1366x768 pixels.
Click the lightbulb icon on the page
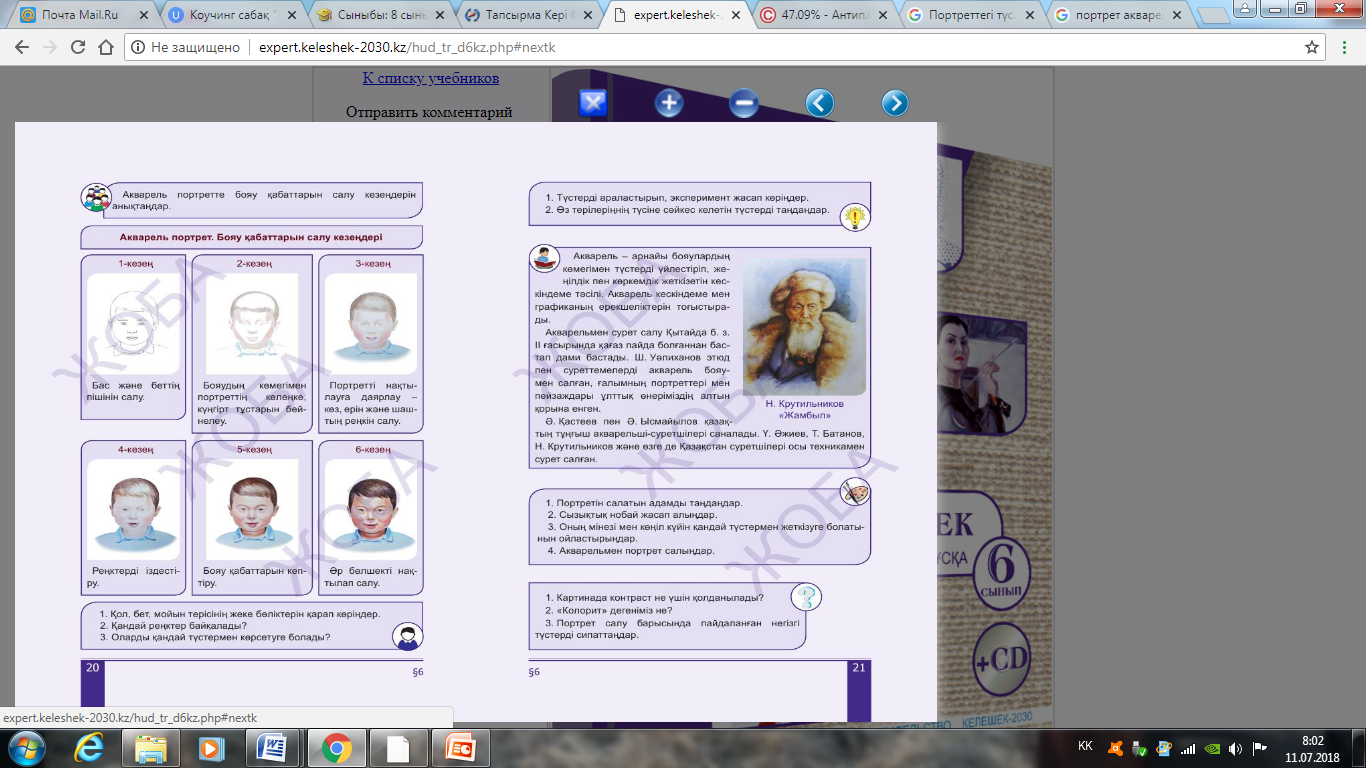click(855, 216)
